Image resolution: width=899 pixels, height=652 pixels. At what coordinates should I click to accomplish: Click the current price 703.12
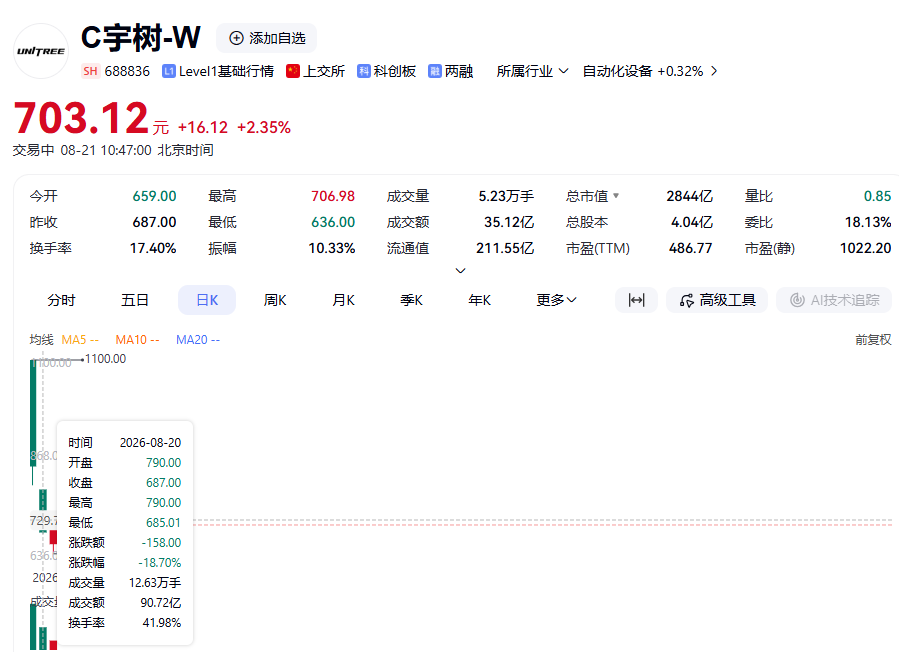coord(81,118)
